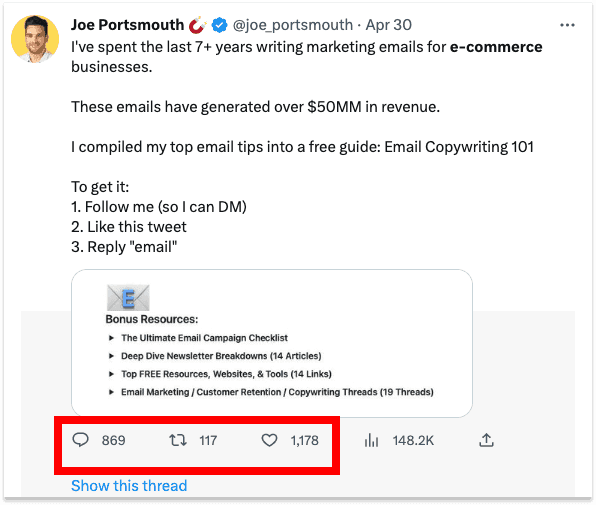The image size is (596, 505).
Task: Click the share upload arrow icon
Action: 486,440
